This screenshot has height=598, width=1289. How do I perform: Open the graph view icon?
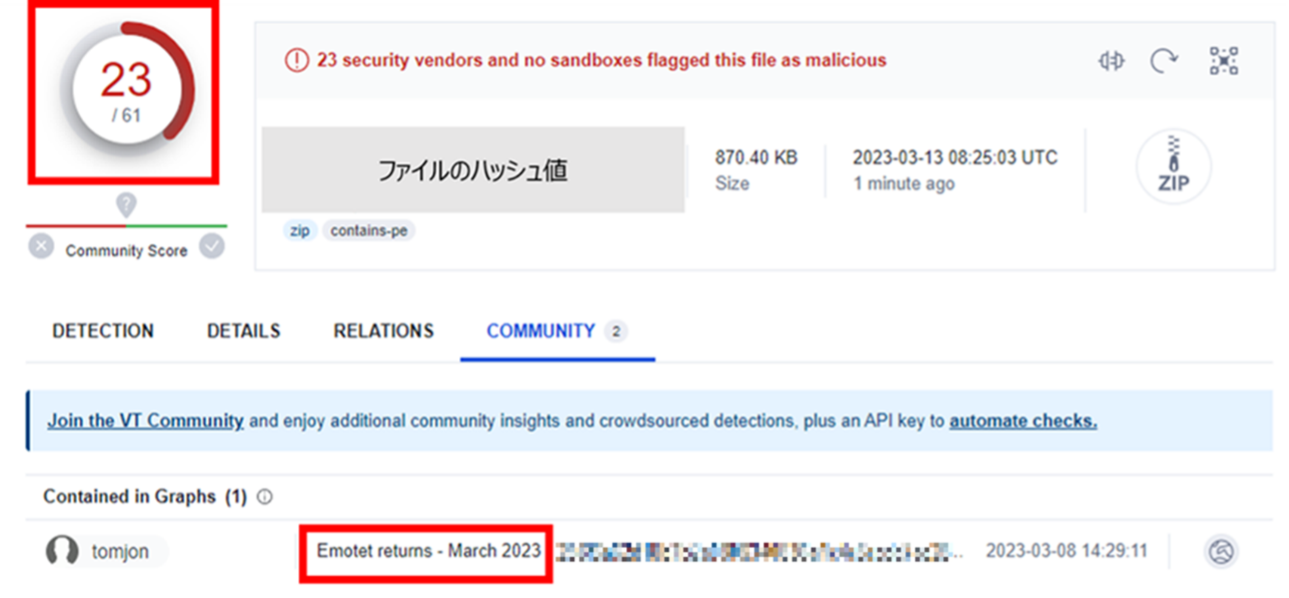pyautogui.click(x=1224, y=61)
